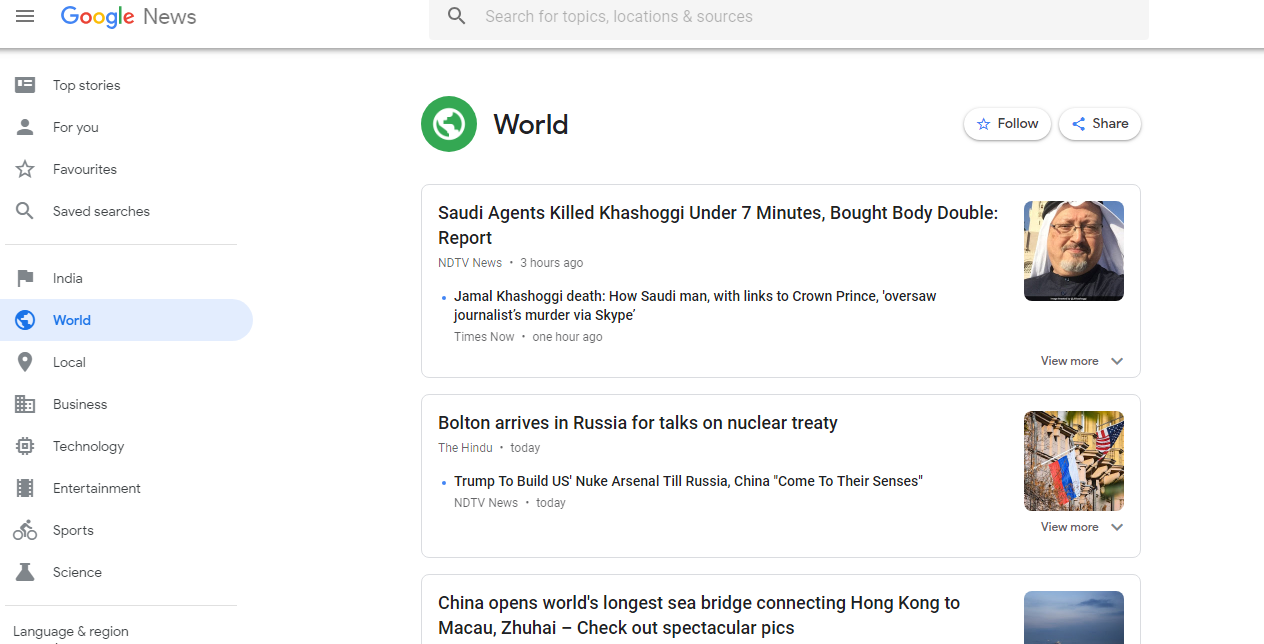The height and width of the screenshot is (644, 1264).
Task: Click the Sports bicycle icon
Action: pyautogui.click(x=25, y=530)
